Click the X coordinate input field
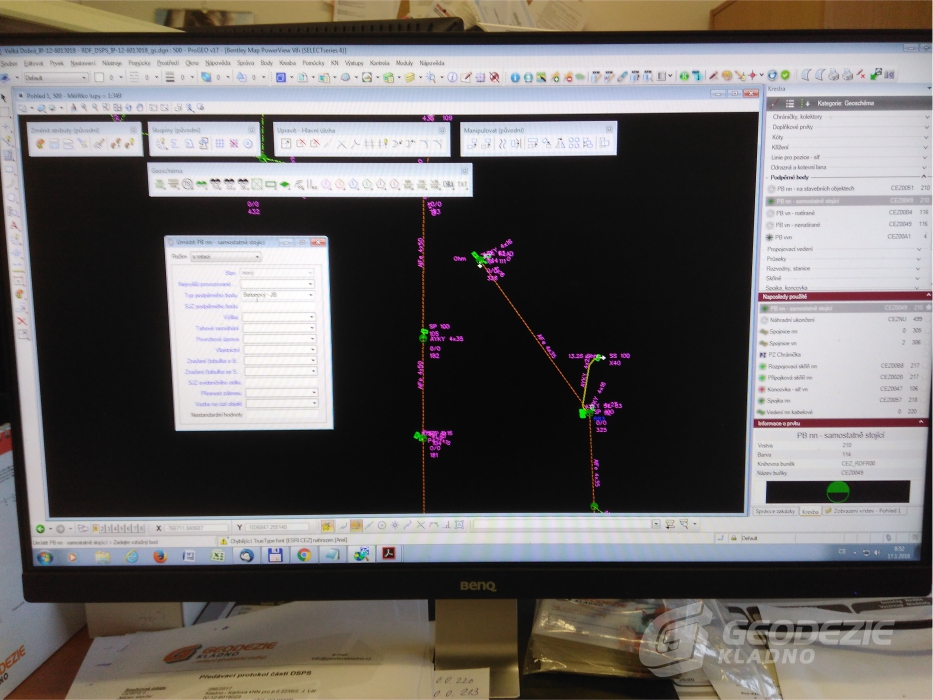 (198, 526)
